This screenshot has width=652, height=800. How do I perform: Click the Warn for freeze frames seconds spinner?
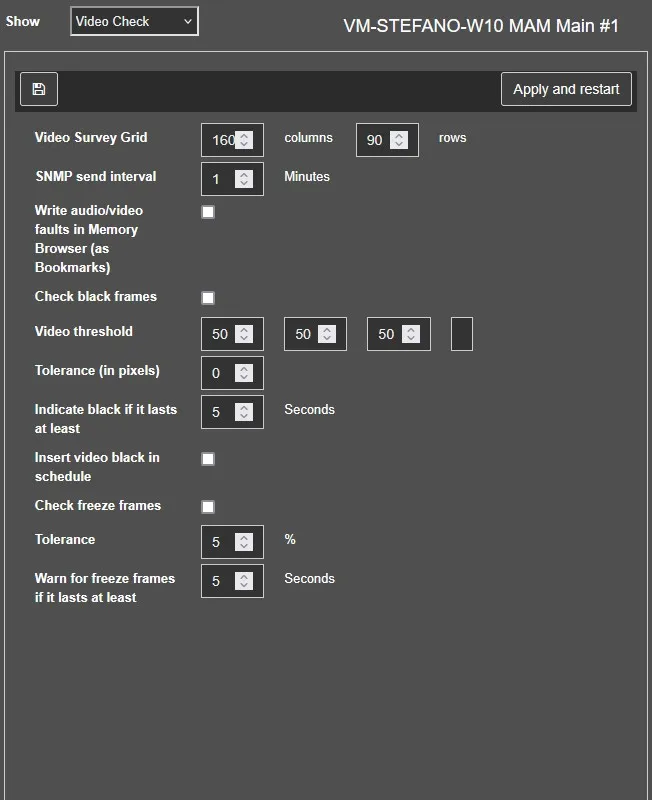pyautogui.click(x=244, y=581)
